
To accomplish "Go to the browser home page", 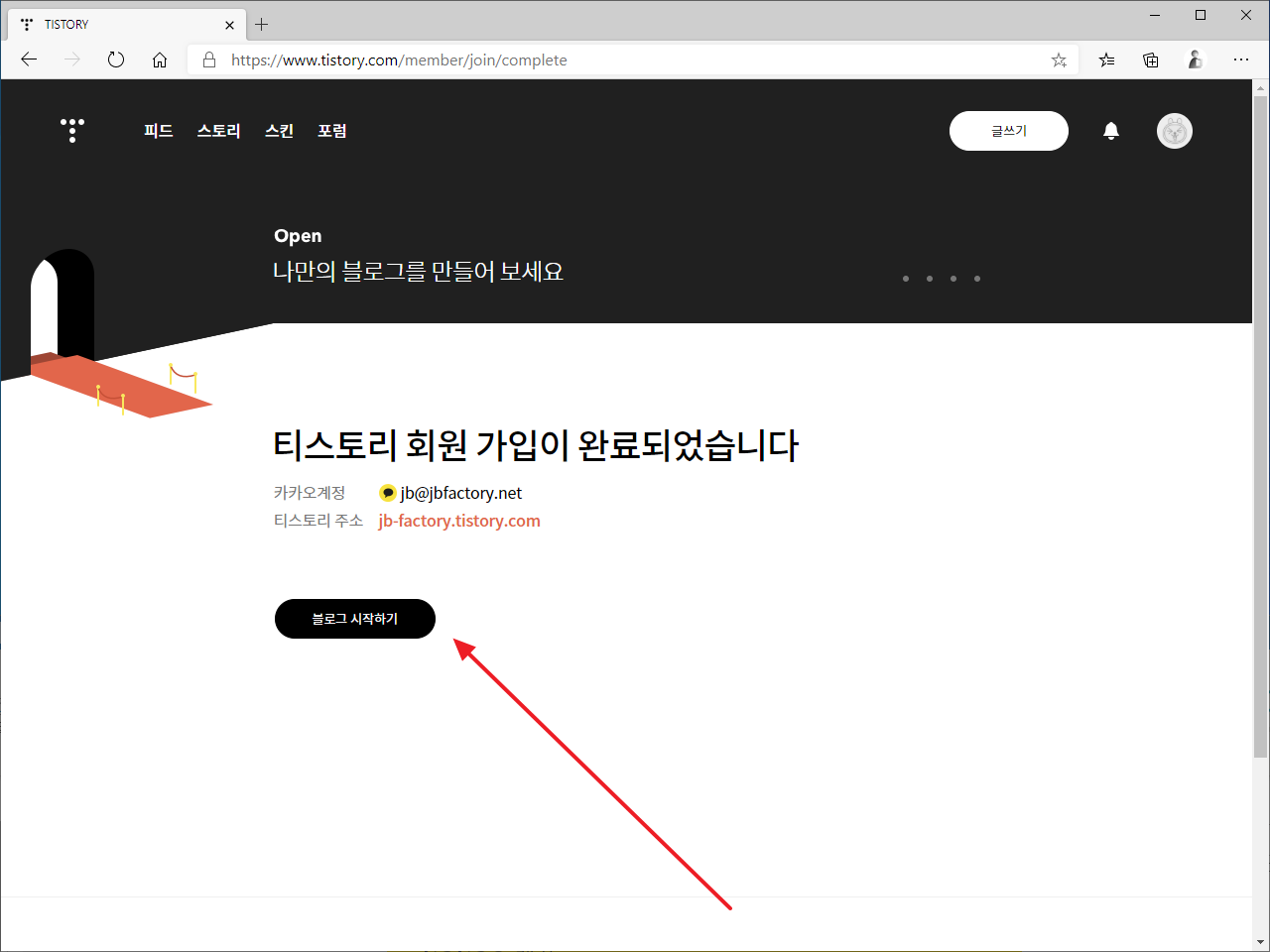I will click(160, 59).
